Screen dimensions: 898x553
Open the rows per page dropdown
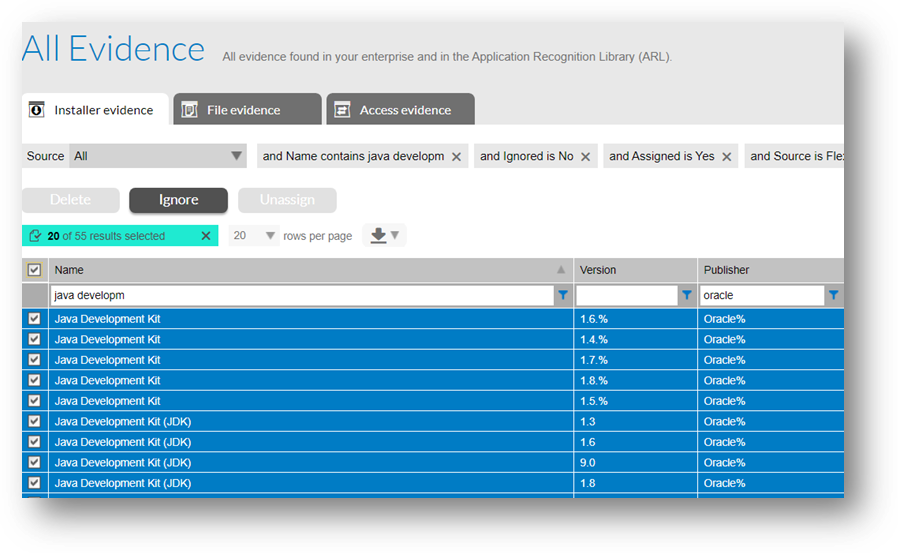click(x=254, y=236)
